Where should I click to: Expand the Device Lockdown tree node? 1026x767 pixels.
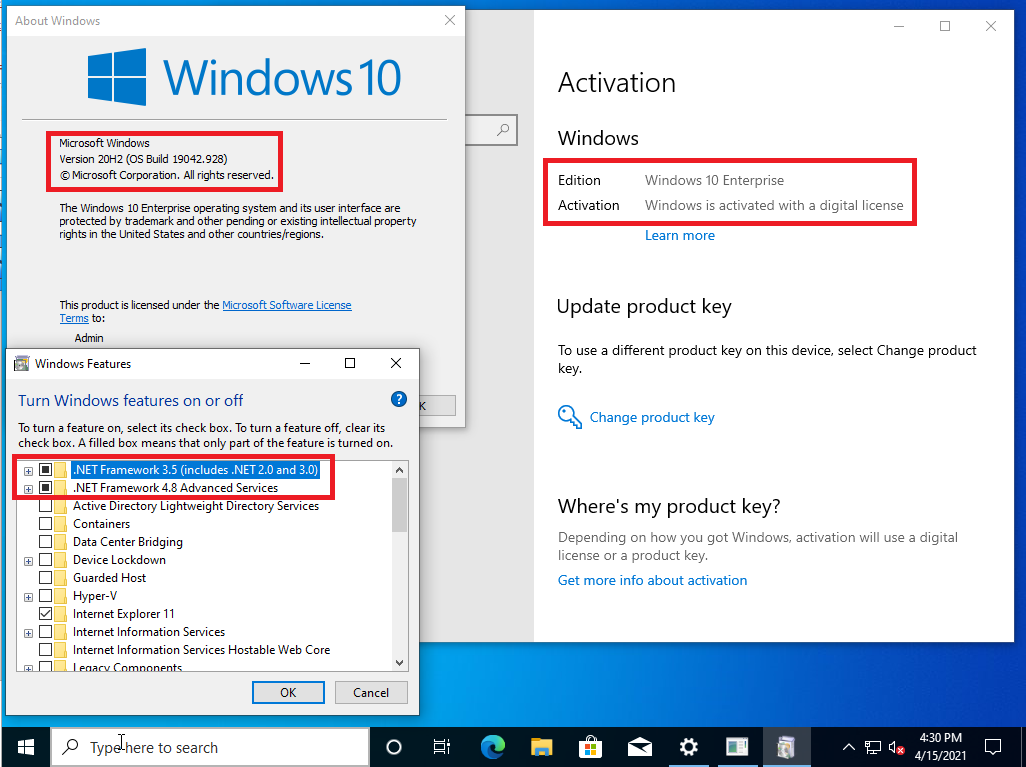tap(28, 561)
